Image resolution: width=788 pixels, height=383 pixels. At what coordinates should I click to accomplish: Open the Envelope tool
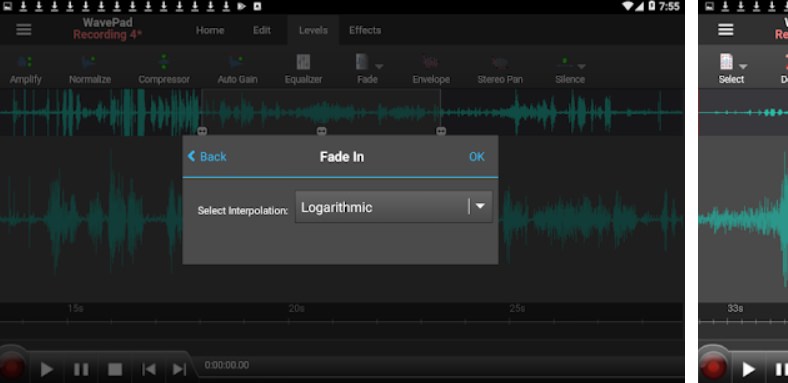[x=431, y=70]
